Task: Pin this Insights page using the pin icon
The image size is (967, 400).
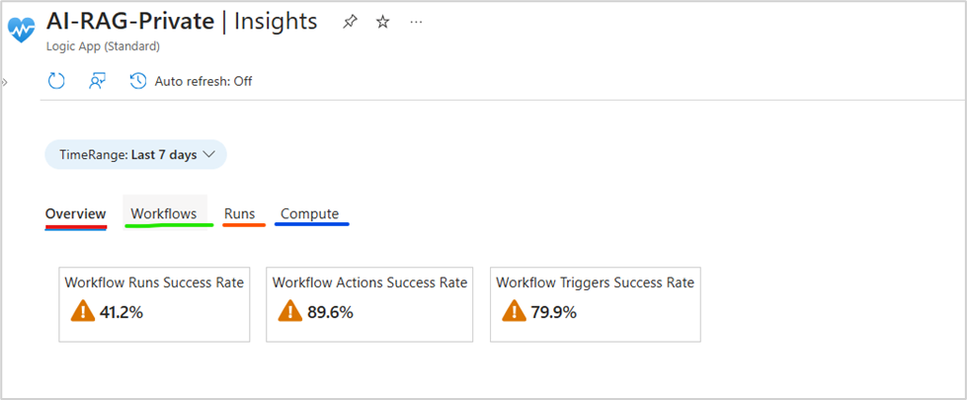Action: [350, 22]
